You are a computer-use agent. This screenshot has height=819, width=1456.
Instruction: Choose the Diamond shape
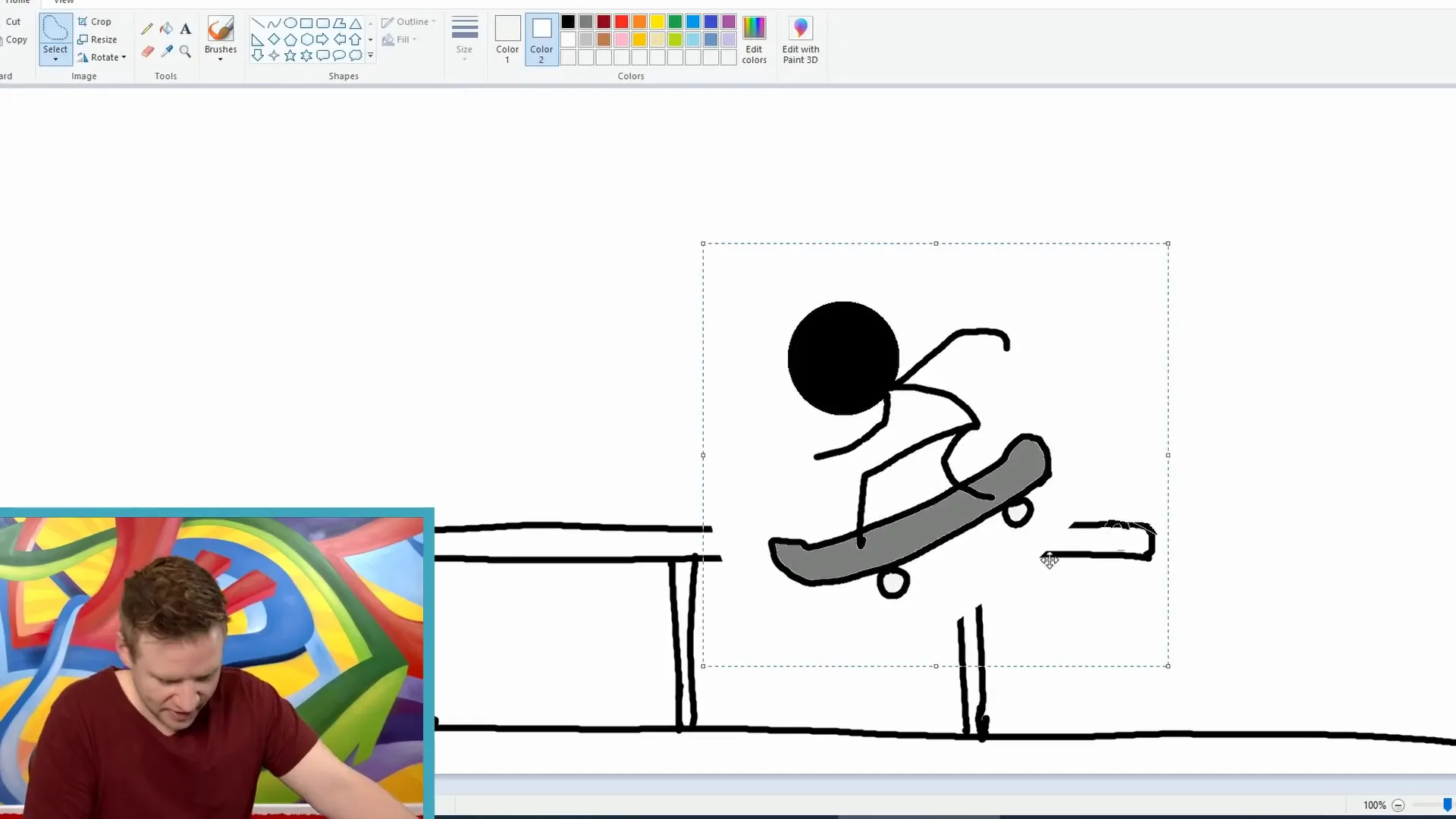pyautogui.click(x=274, y=39)
